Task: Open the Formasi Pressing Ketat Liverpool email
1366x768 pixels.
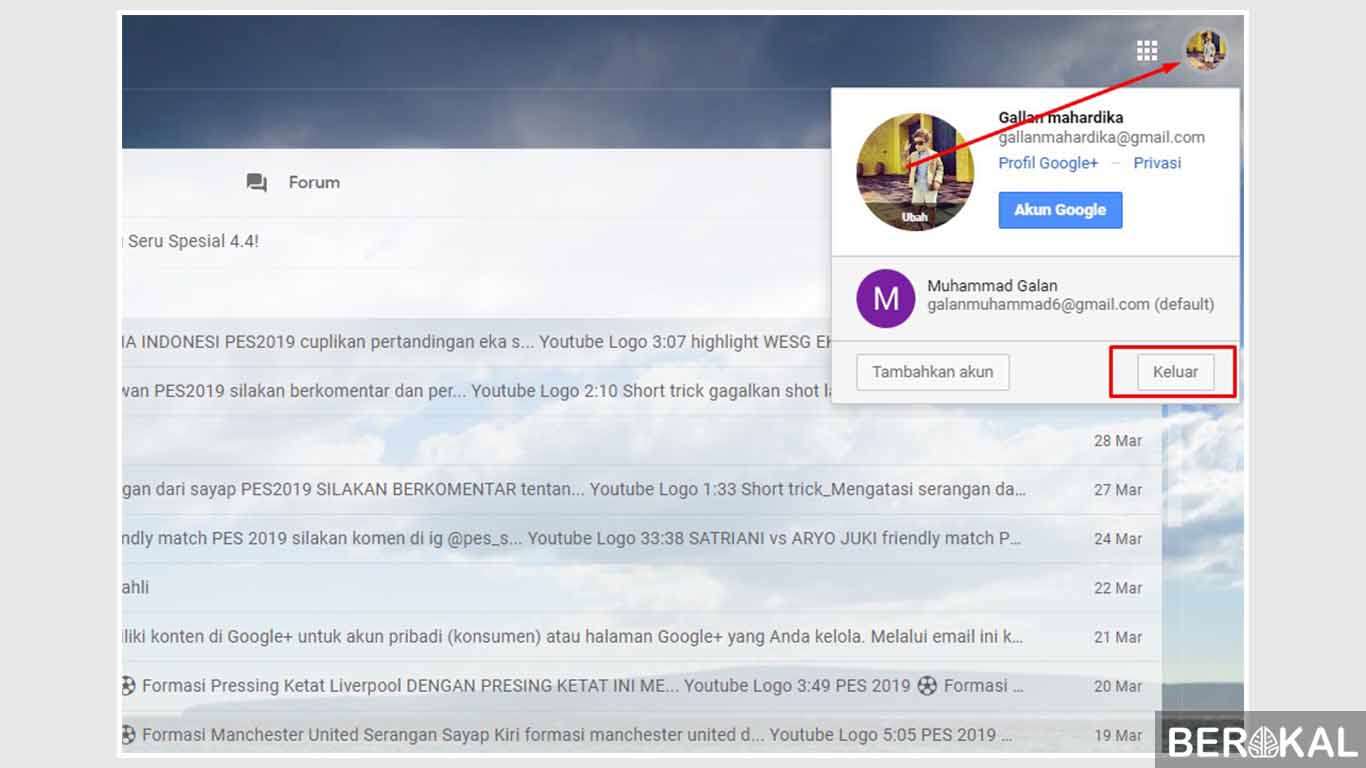Action: click(641, 686)
